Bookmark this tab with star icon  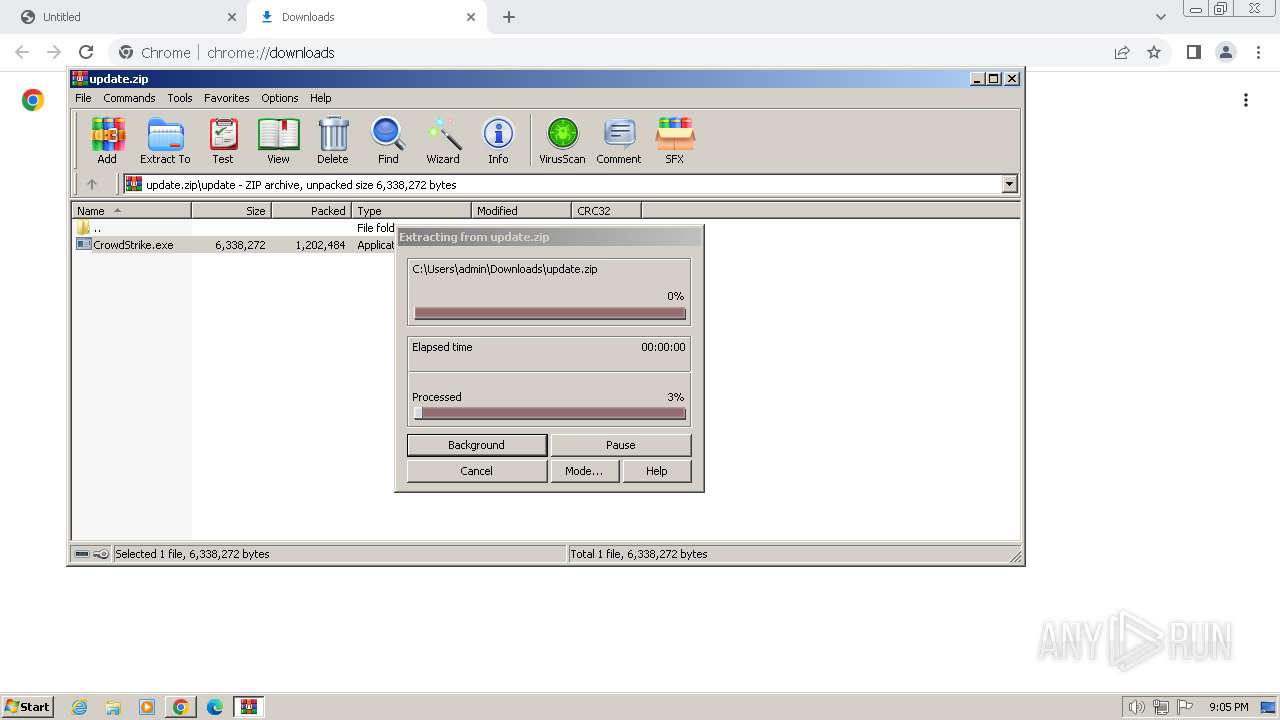tap(1154, 52)
